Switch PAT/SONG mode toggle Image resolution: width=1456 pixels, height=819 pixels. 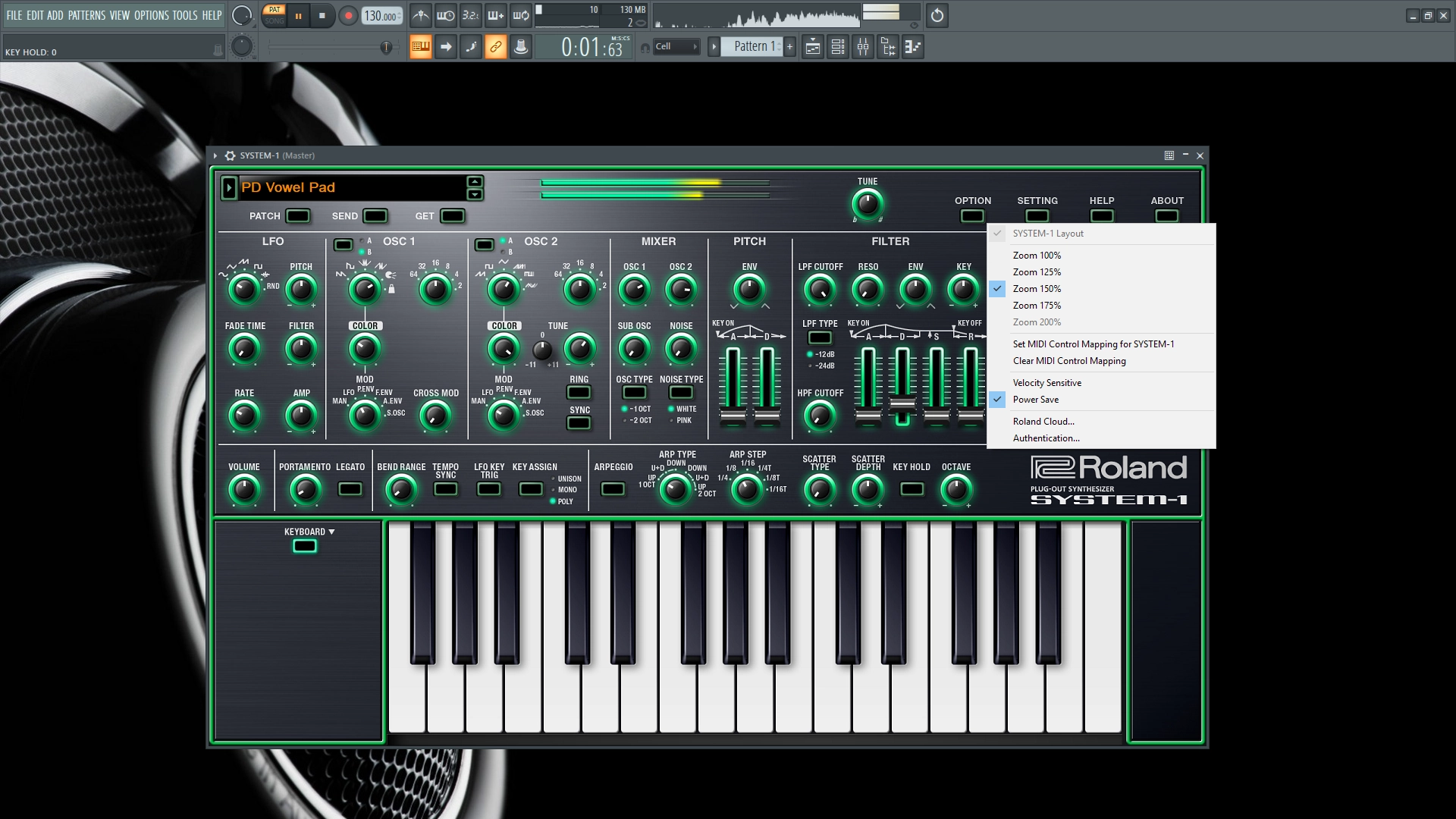275,15
